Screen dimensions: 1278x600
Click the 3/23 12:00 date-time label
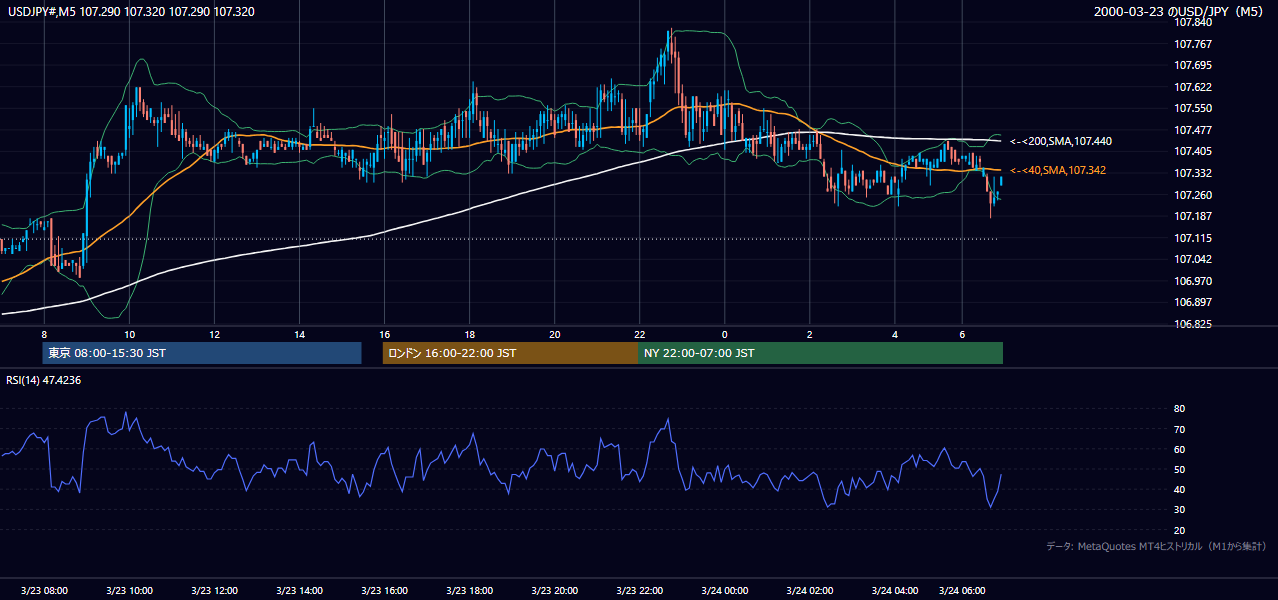pyautogui.click(x=214, y=591)
